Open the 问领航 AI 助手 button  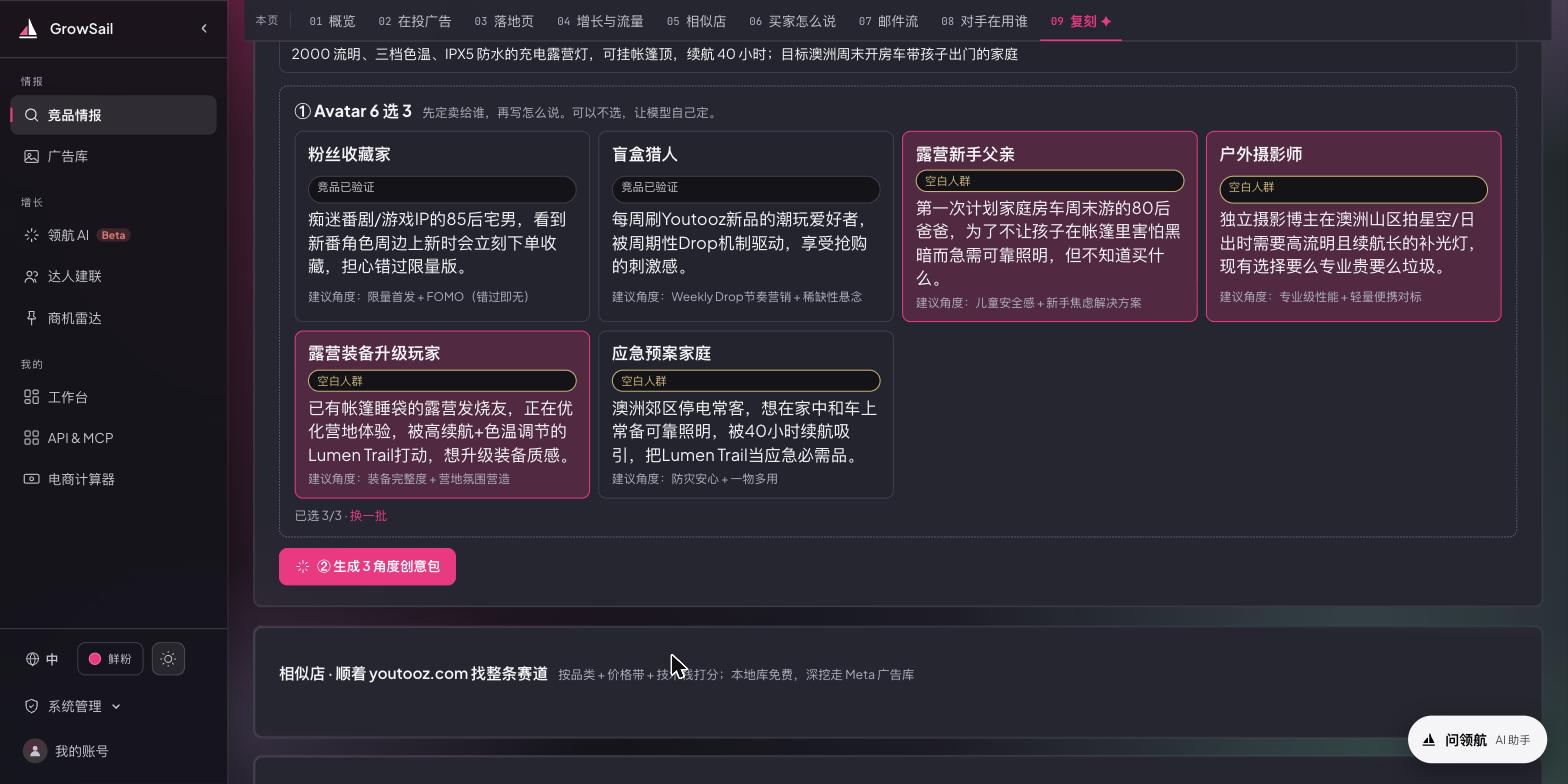tap(1477, 740)
